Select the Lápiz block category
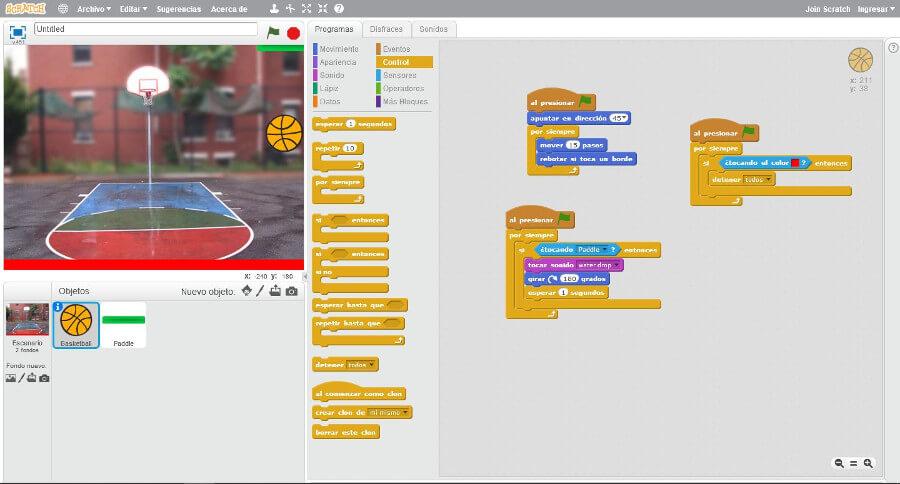Screen dimensions: 900x484 click(329, 88)
